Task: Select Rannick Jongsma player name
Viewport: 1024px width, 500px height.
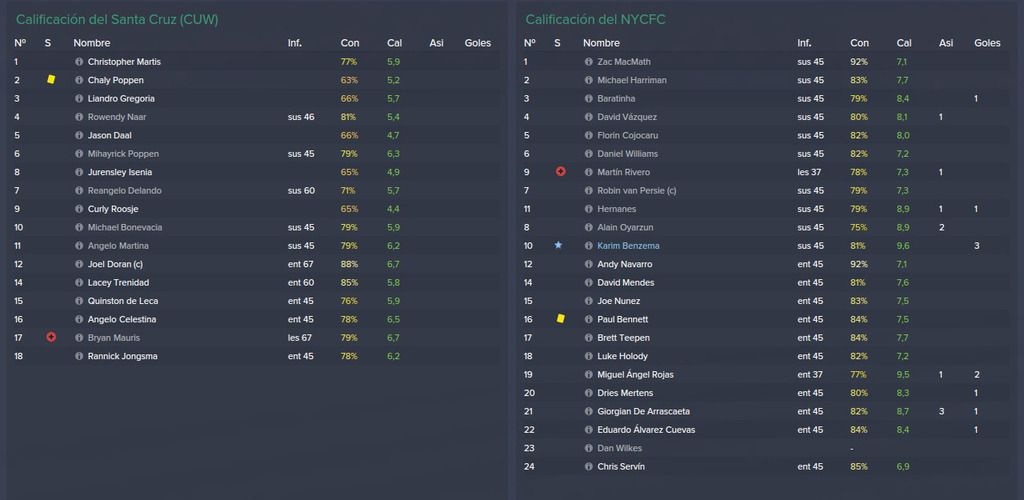Action: [122, 356]
